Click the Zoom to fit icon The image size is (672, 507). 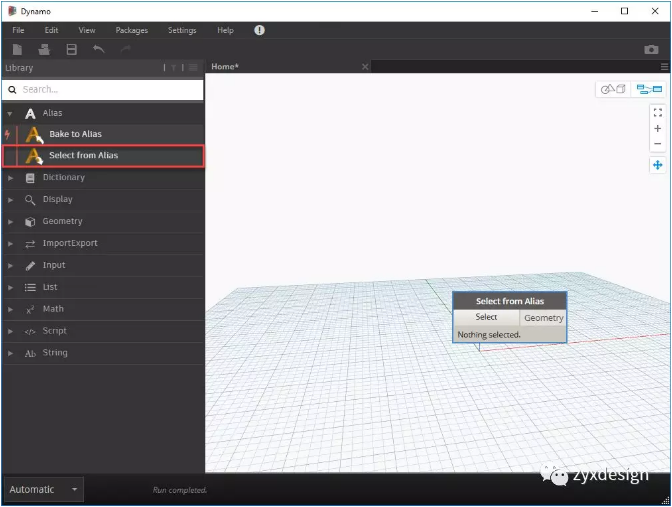(657, 112)
